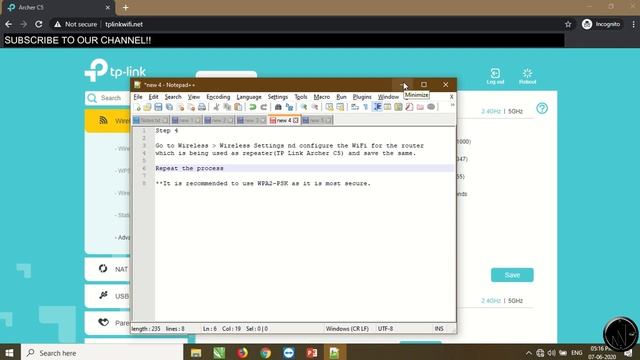The height and width of the screenshot is (360, 640).
Task: Click the TP-Link Search field
Action: pyautogui.click(x=108, y=98)
